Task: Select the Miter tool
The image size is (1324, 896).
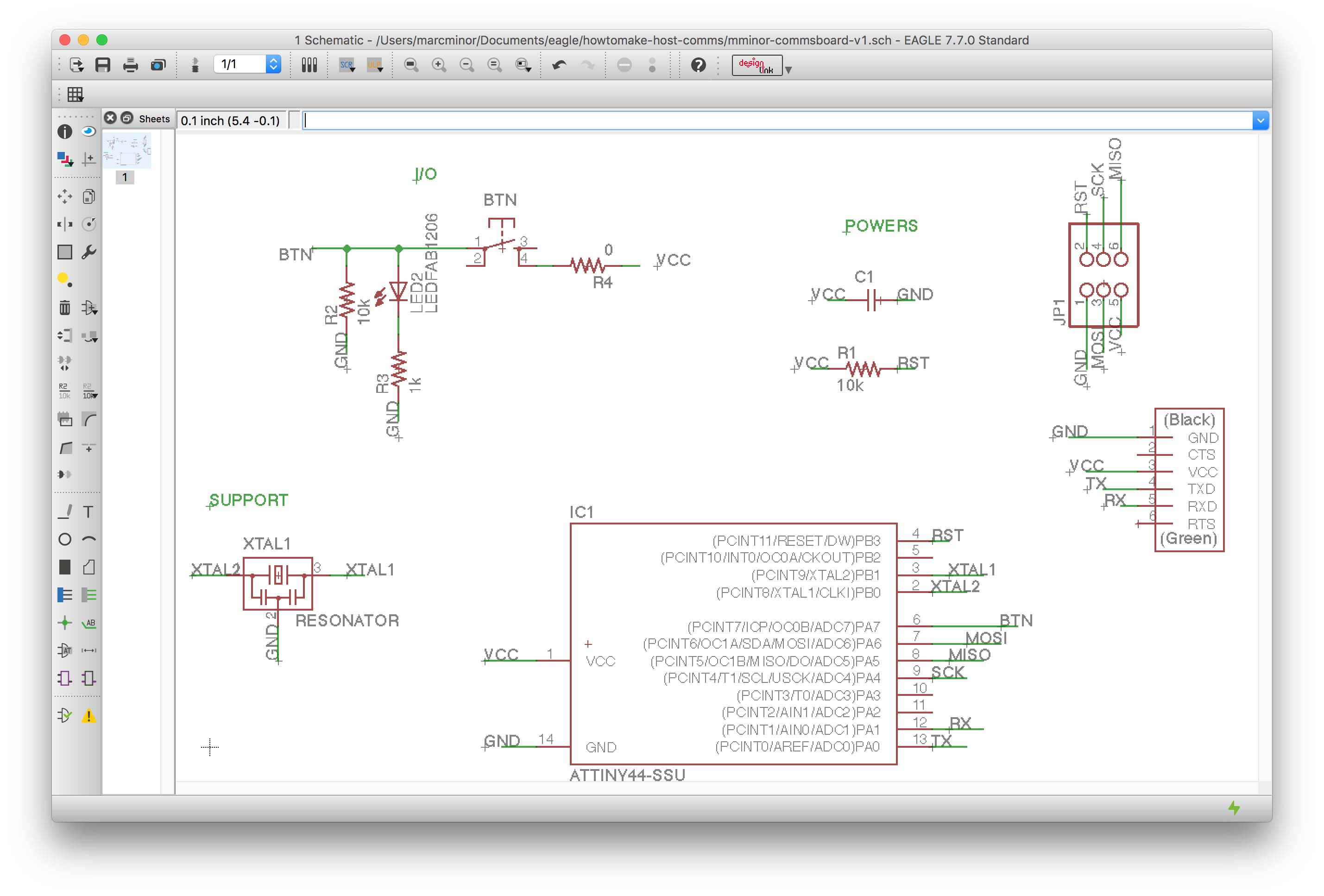Action: click(88, 420)
